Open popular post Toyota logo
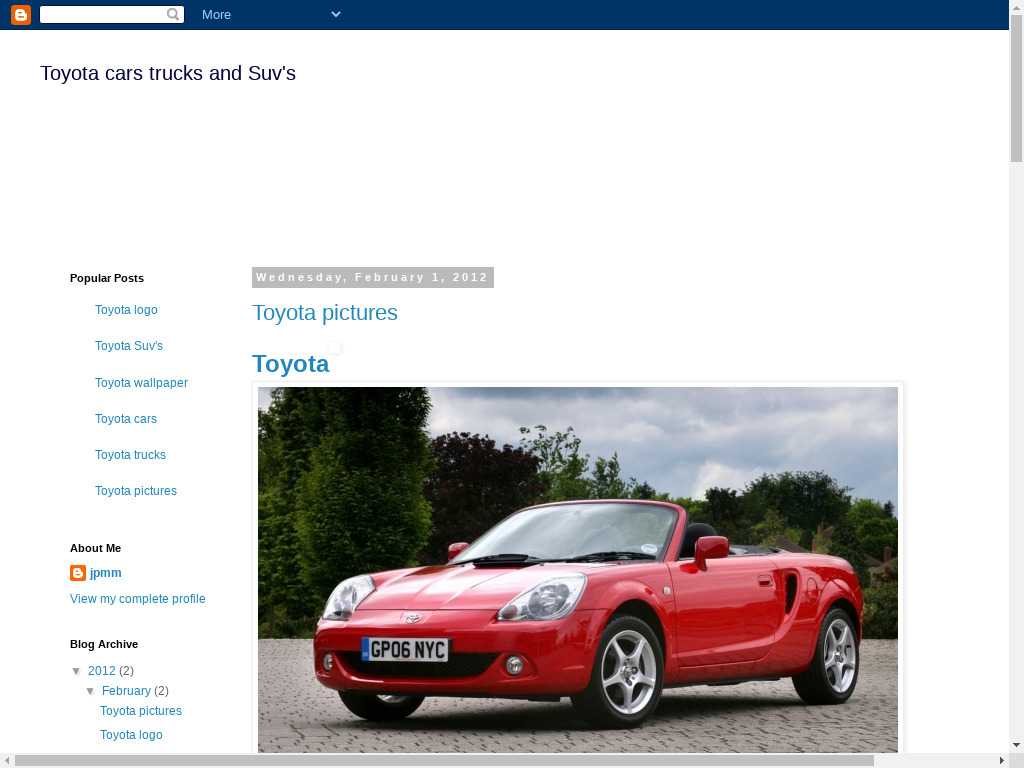1024x768 pixels. click(x=126, y=310)
